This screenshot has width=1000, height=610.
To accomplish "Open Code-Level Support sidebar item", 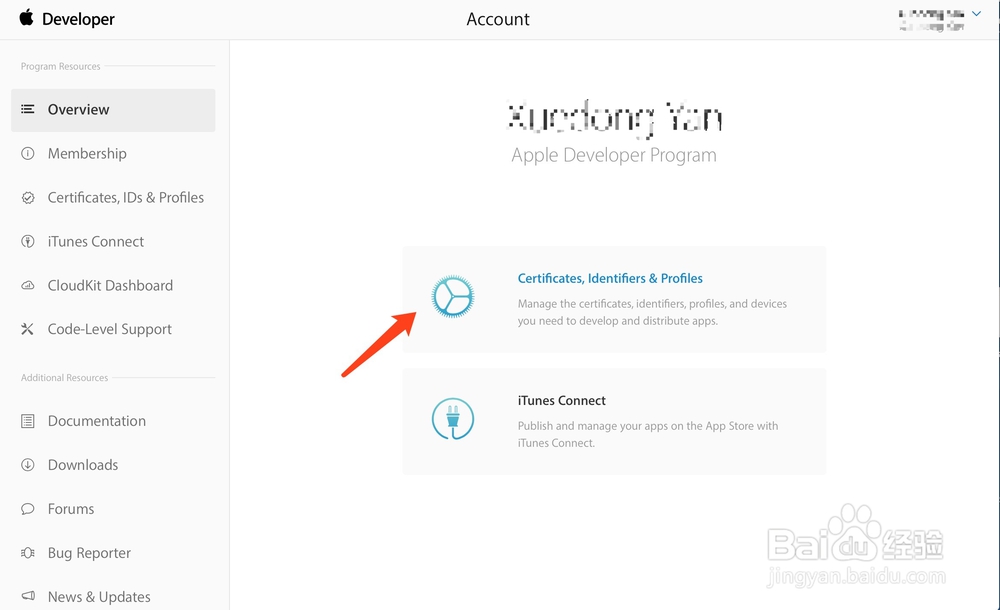I will point(110,329).
